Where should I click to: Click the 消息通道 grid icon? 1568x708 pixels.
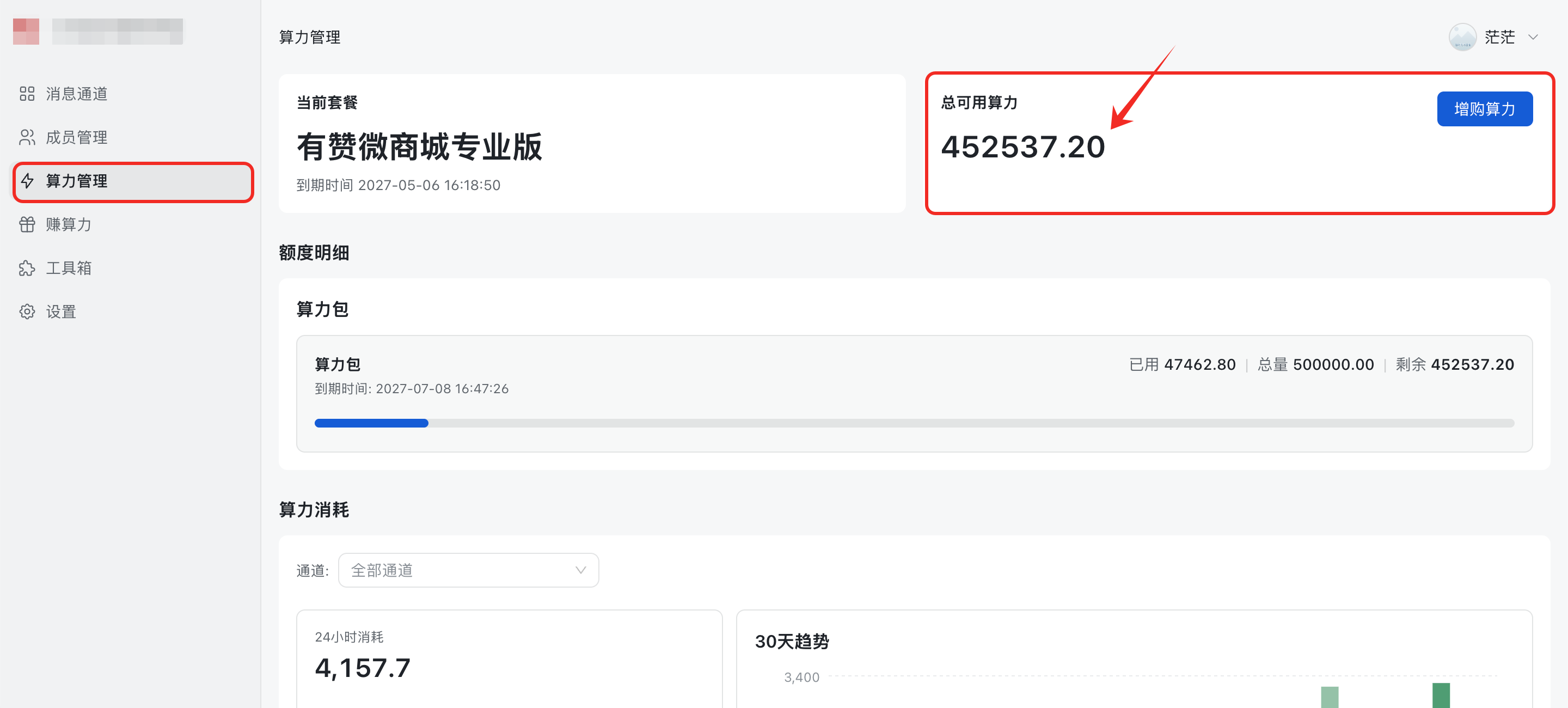(x=27, y=94)
